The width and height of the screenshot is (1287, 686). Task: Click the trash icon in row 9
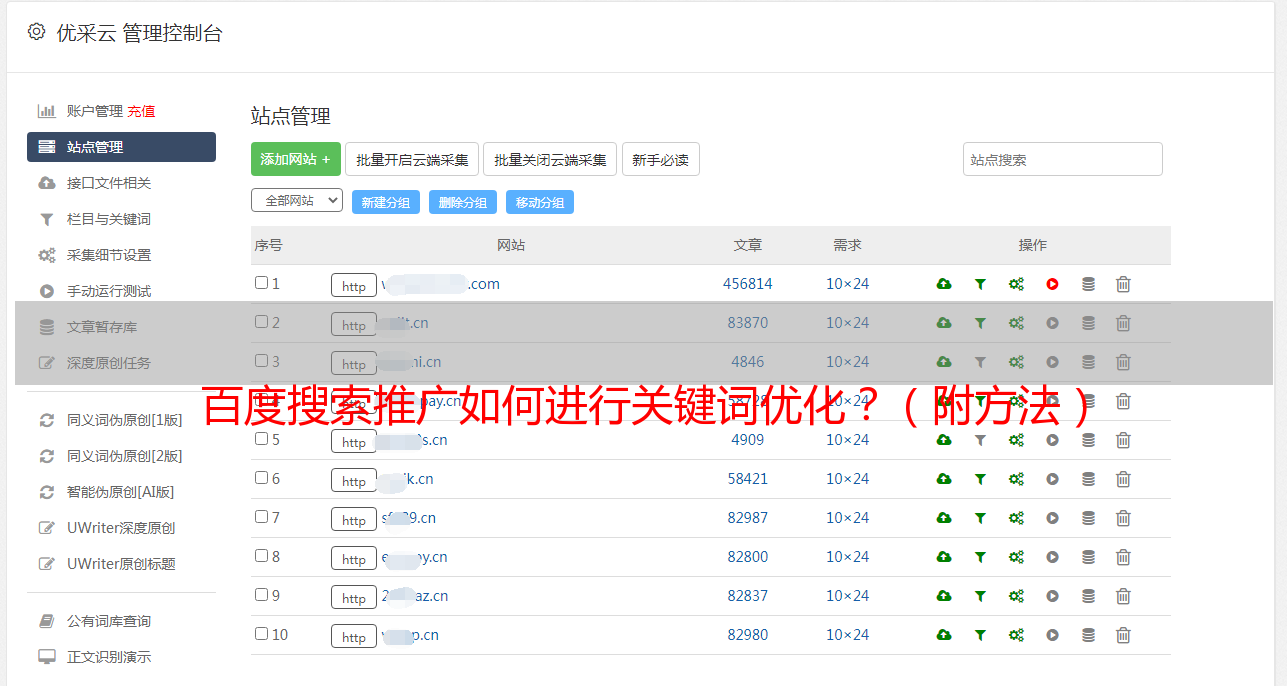point(1123,596)
